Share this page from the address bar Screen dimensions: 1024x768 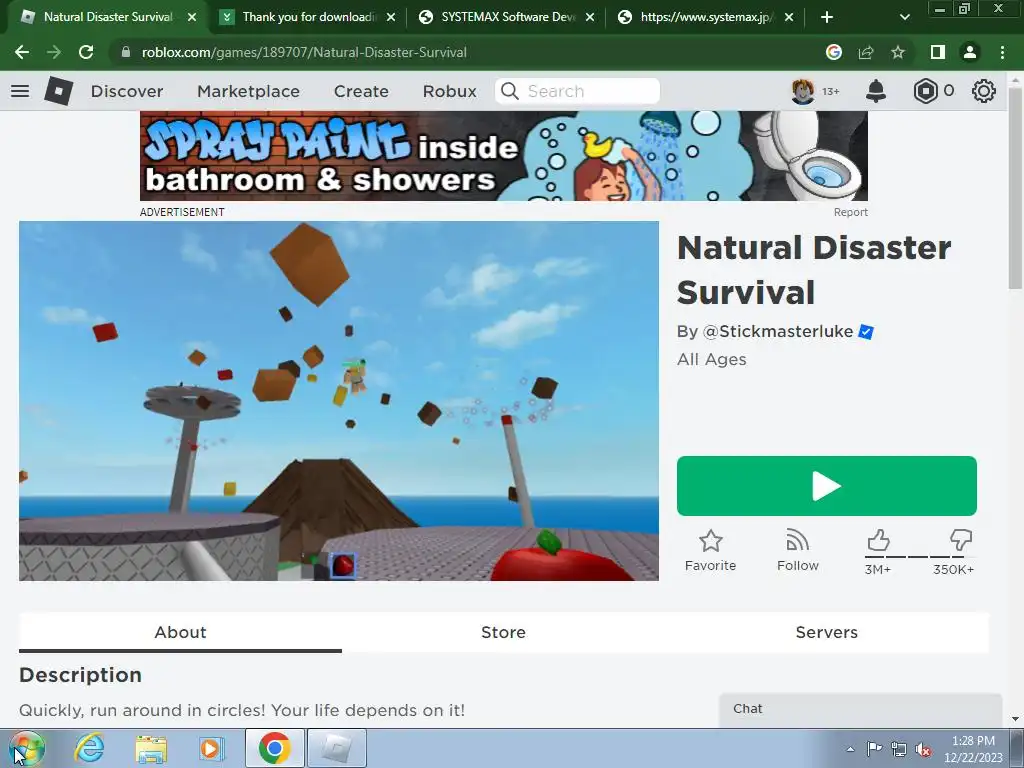pyautogui.click(x=866, y=52)
